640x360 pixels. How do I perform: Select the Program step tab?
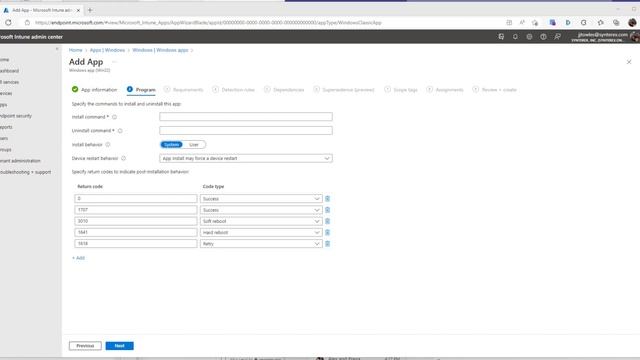point(141,90)
